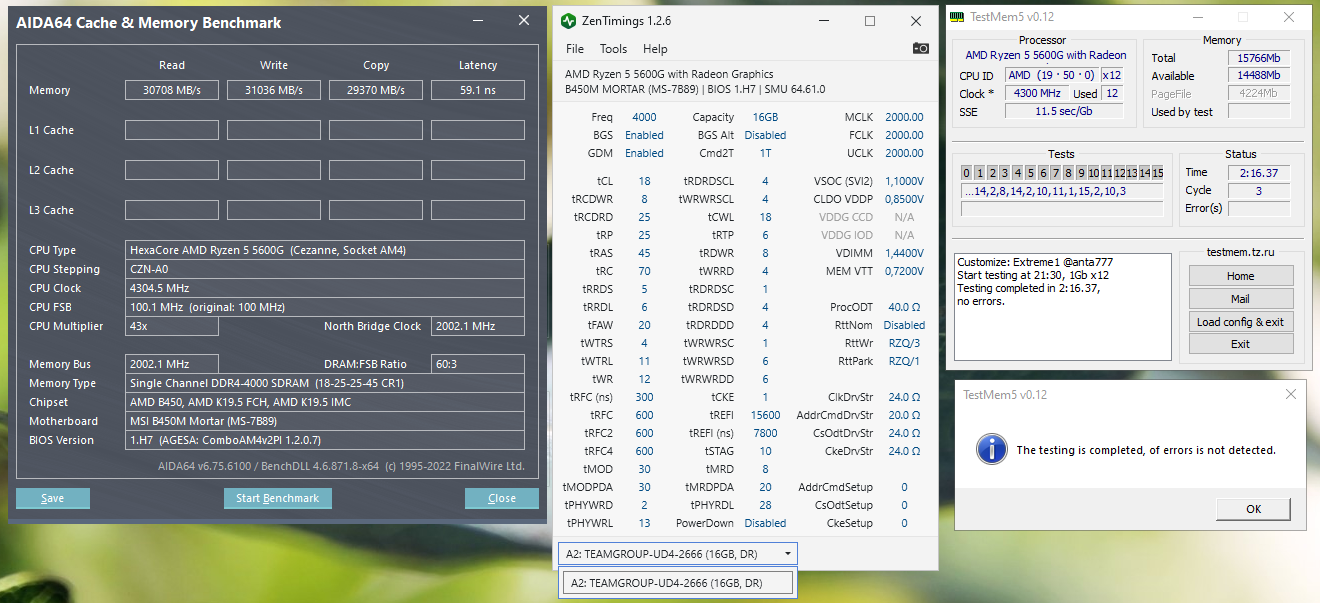Viewport: 1320px width, 603px height.
Task: Minimize the TestMem5 main window
Action: (x=1196, y=16)
